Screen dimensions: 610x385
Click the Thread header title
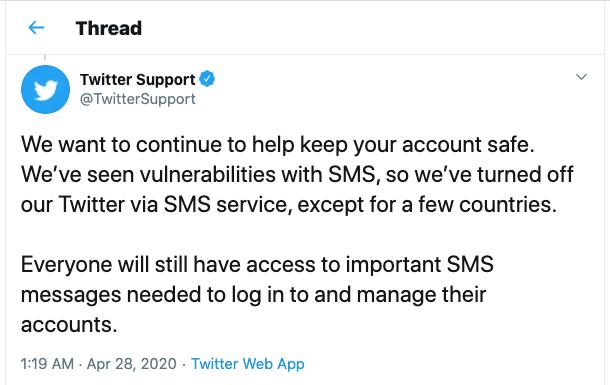coord(109,28)
